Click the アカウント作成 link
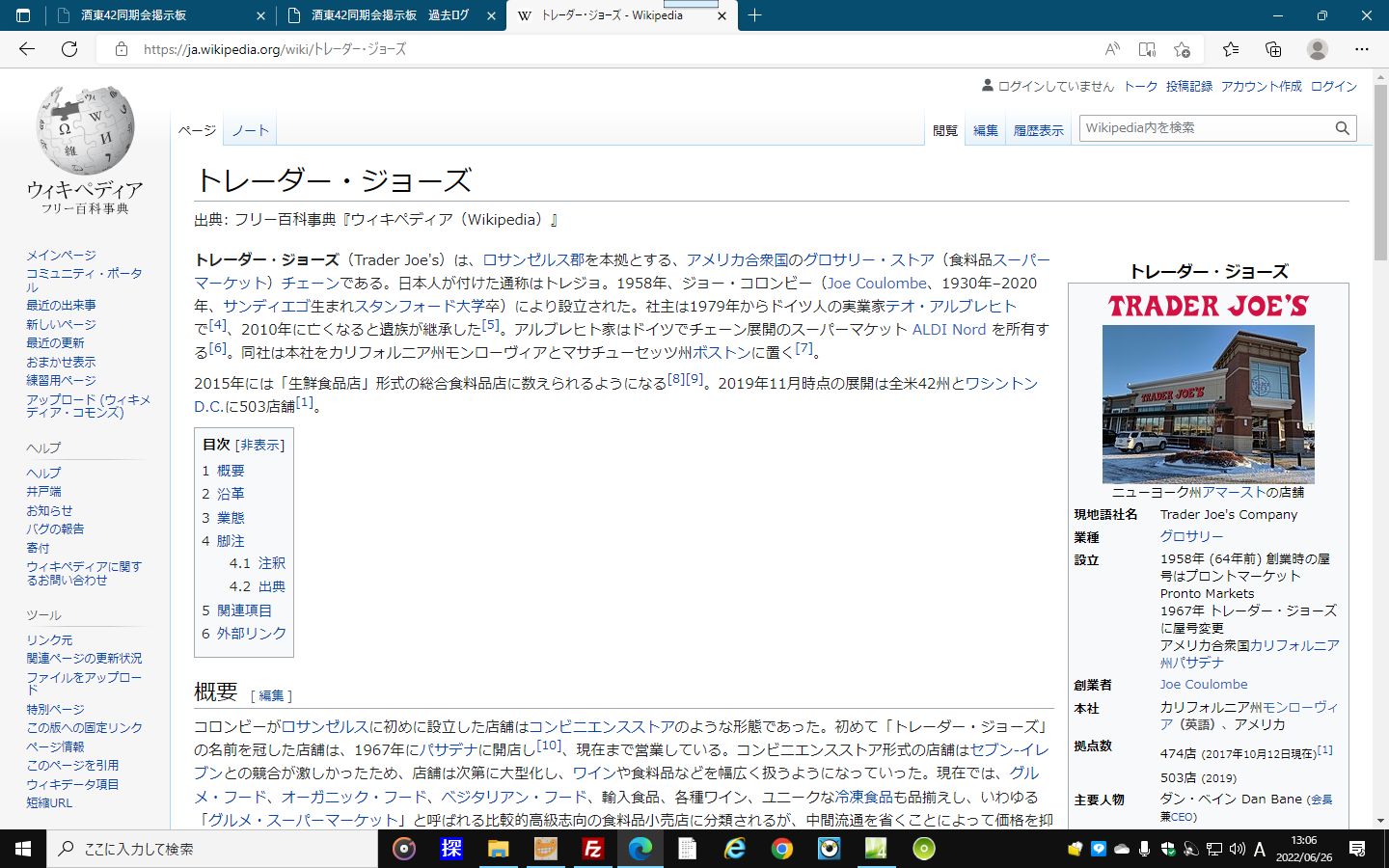The width and height of the screenshot is (1389, 868). pyautogui.click(x=1262, y=86)
